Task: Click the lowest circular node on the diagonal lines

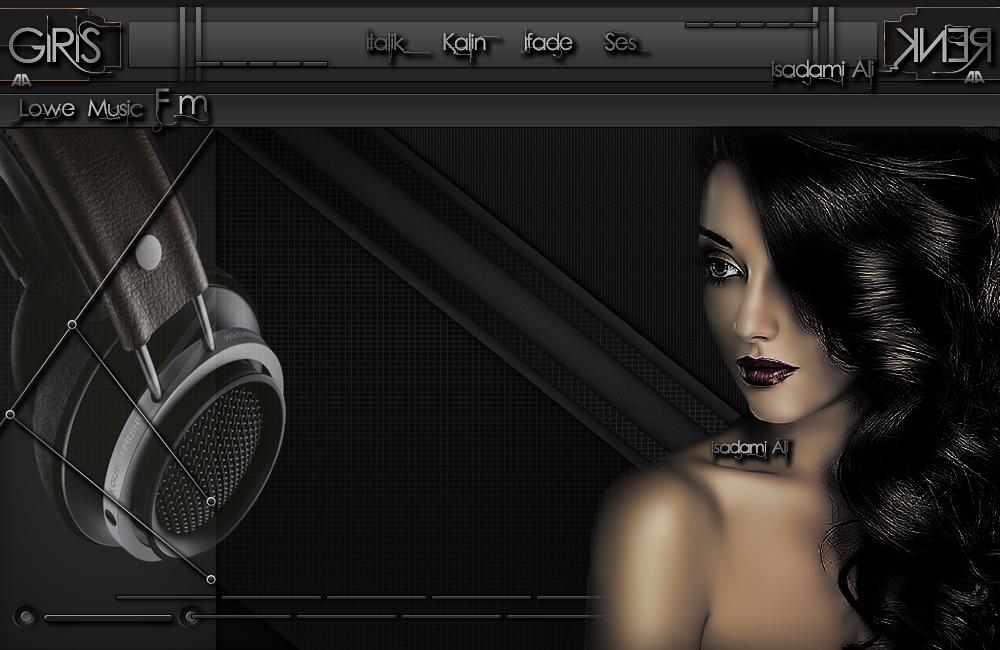Action: tap(211, 579)
